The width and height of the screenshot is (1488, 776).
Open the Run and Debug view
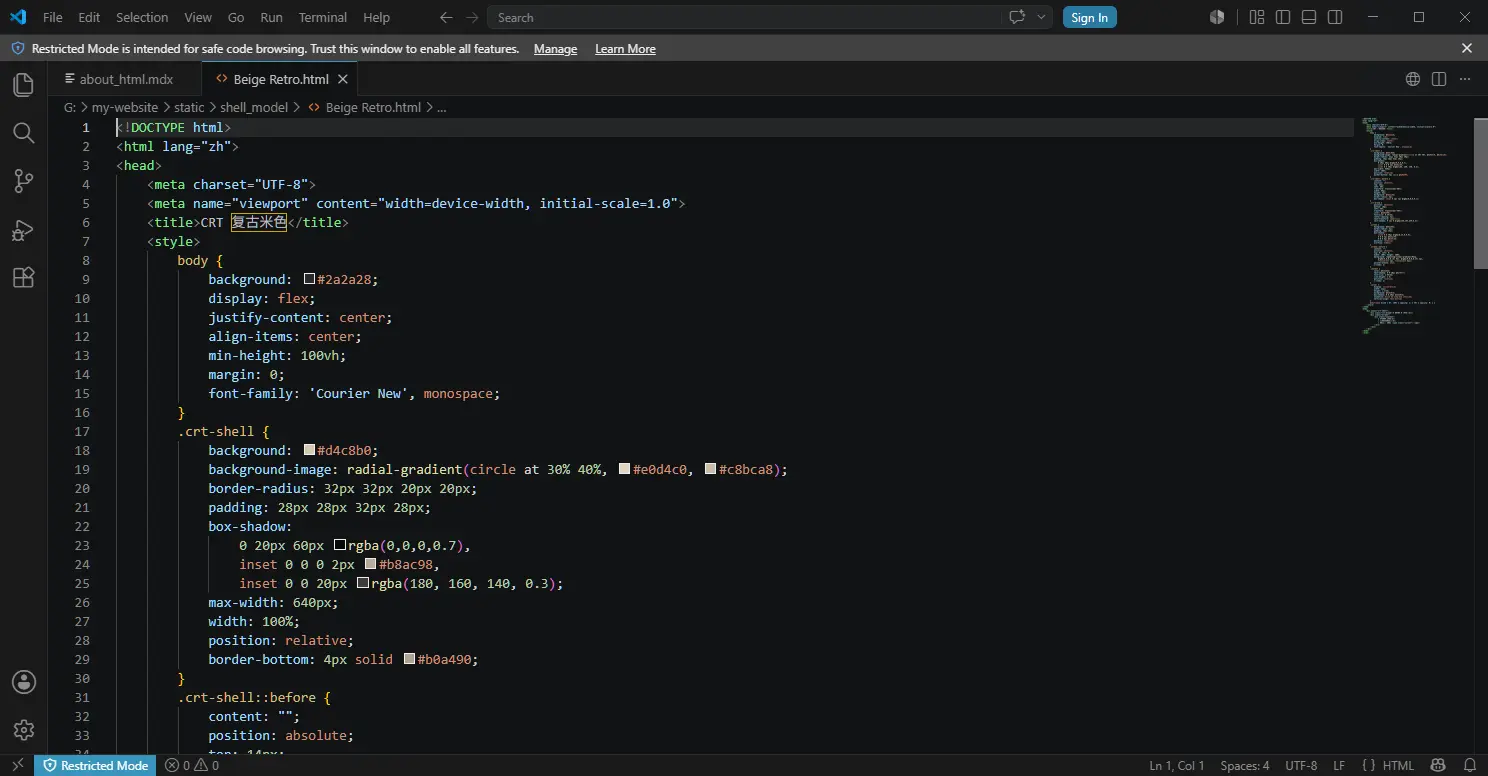coord(23,230)
